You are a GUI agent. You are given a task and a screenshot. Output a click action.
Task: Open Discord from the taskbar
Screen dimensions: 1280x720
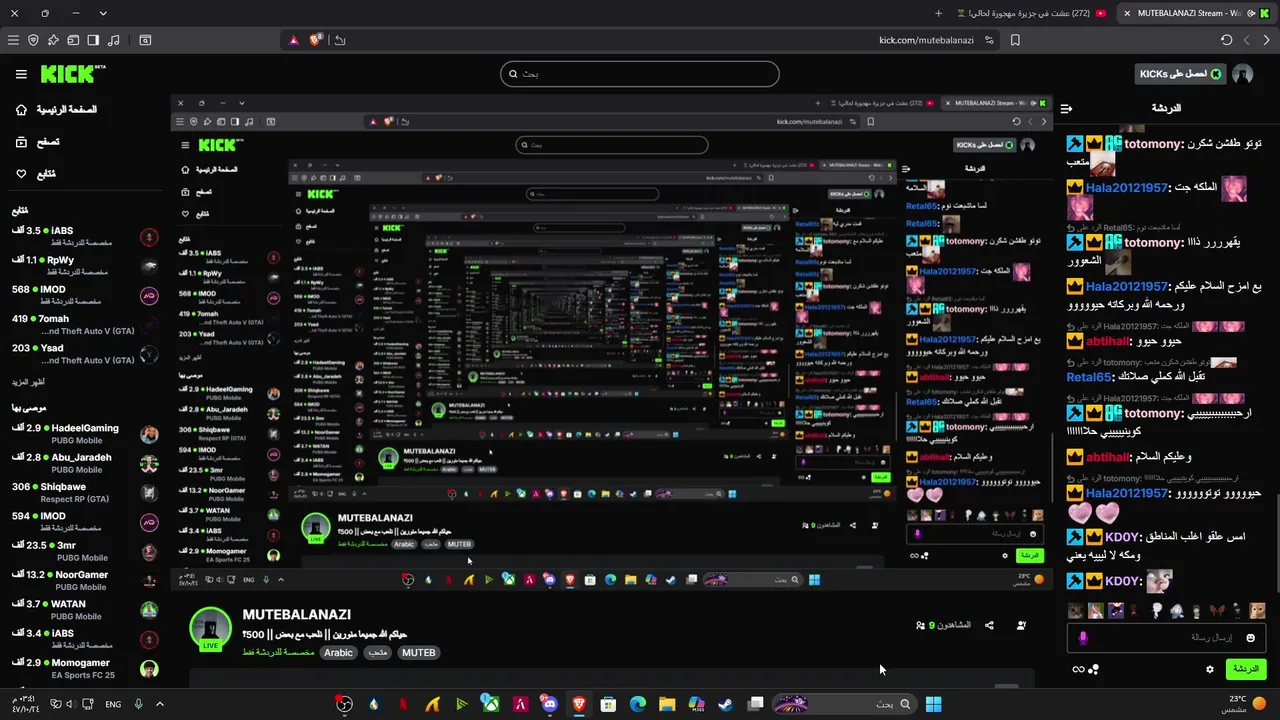pyautogui.click(x=549, y=704)
